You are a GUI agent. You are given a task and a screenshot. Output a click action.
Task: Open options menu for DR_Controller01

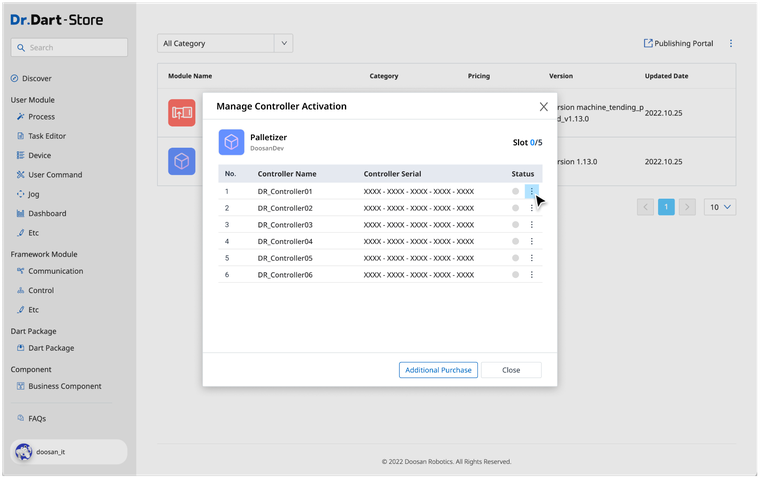531,191
